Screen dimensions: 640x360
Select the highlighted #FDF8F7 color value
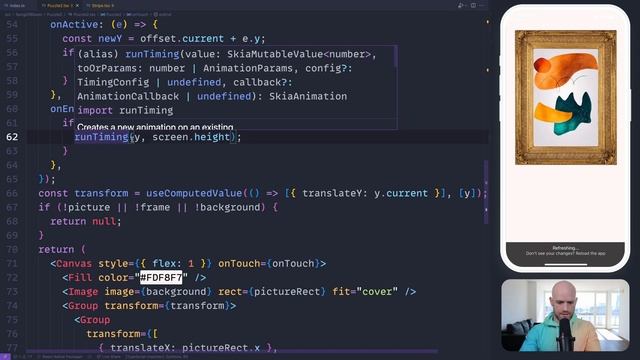161,278
